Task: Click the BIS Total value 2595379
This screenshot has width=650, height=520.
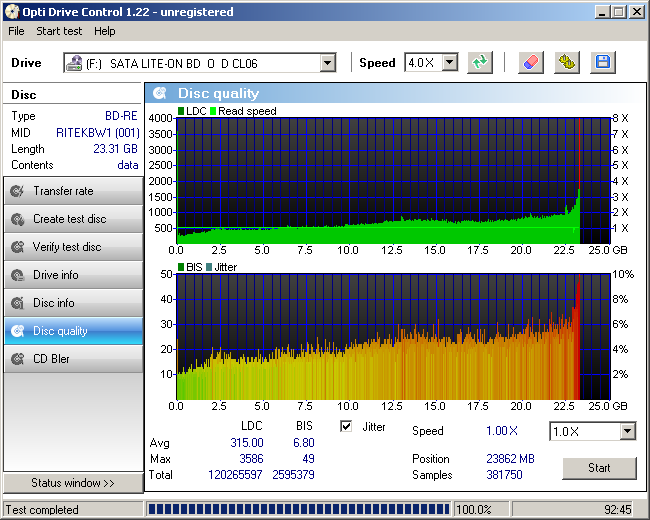Action: [x=293, y=474]
